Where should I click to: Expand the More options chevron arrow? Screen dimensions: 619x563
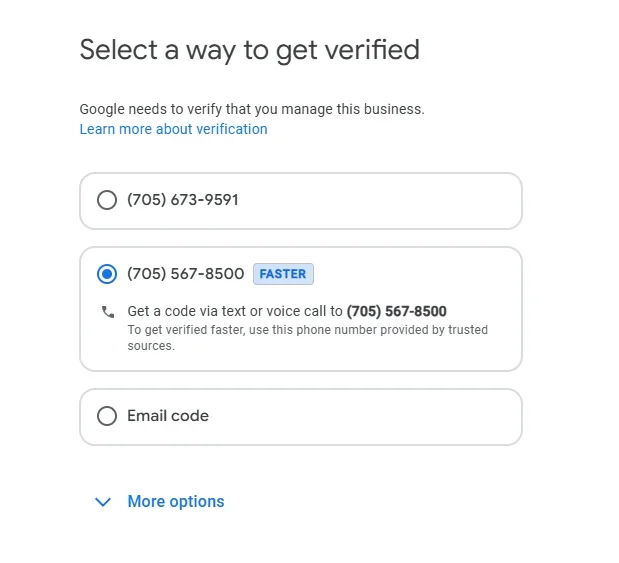pos(102,502)
